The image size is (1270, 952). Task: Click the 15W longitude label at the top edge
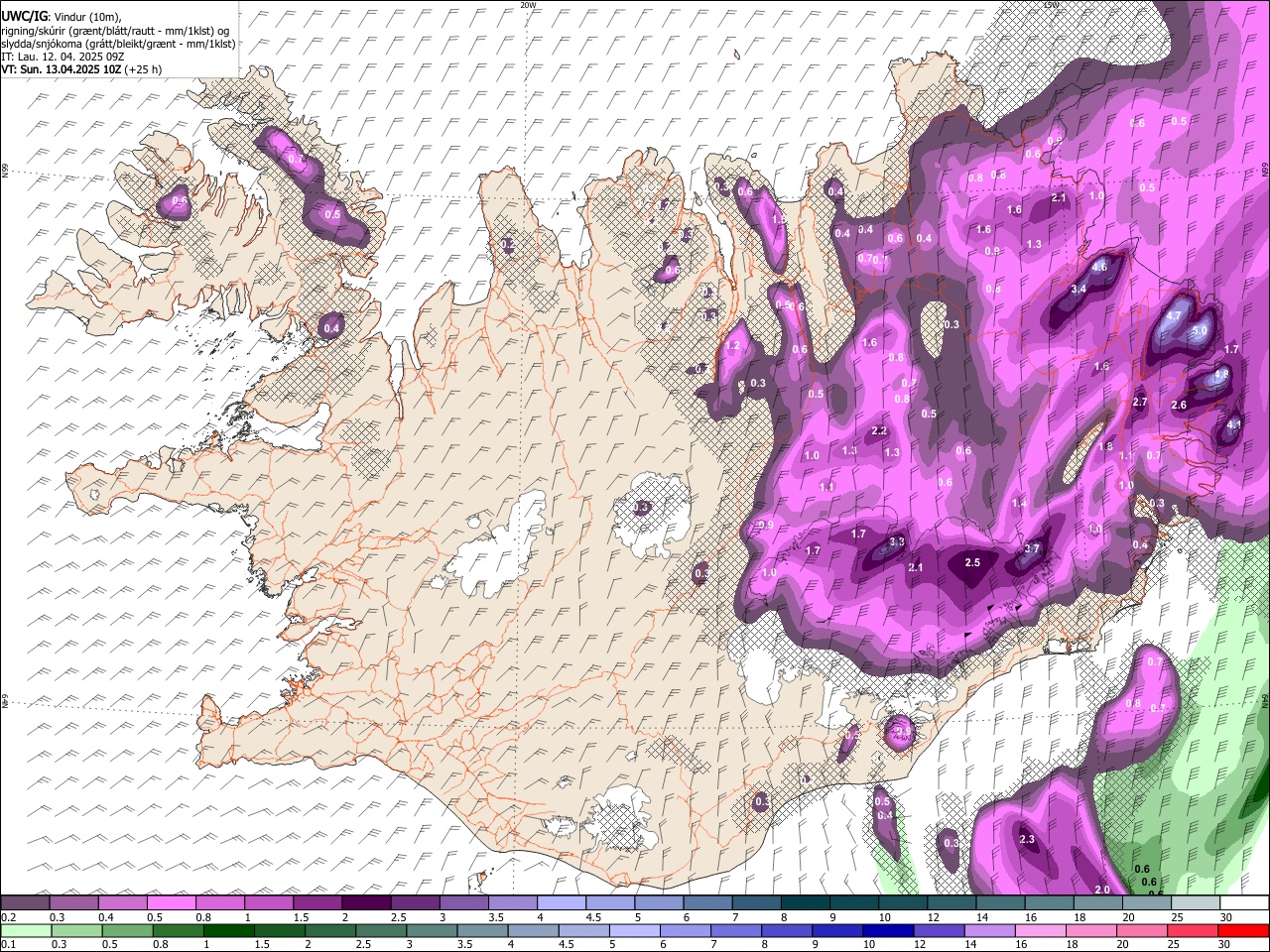coord(1051,5)
